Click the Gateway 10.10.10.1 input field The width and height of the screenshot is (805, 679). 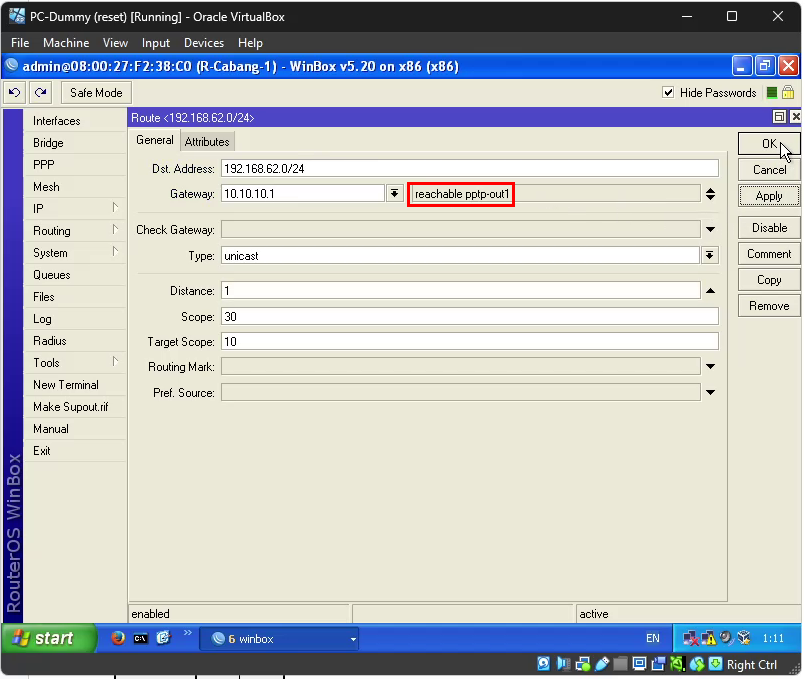pyautogui.click(x=303, y=193)
